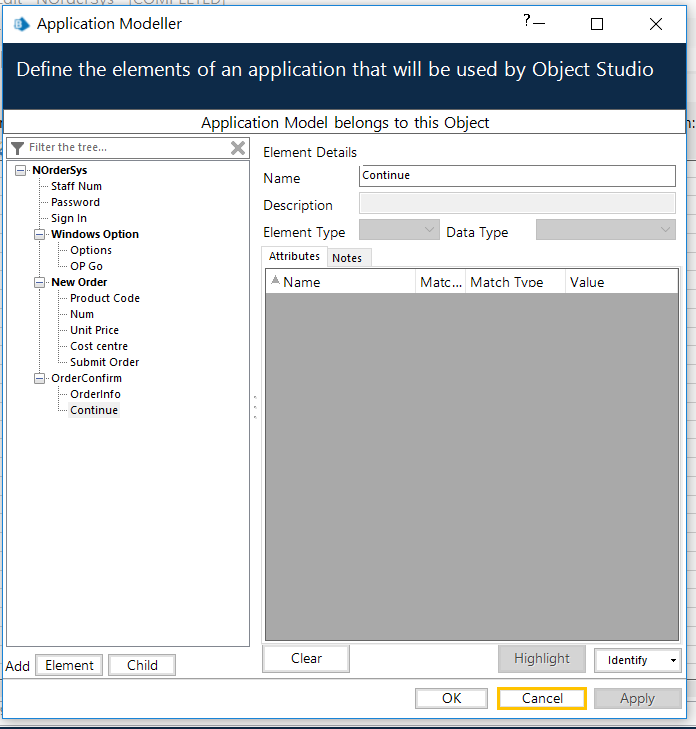Maximize the Application Modeller window
This screenshot has width=696, height=729.
(x=597, y=24)
